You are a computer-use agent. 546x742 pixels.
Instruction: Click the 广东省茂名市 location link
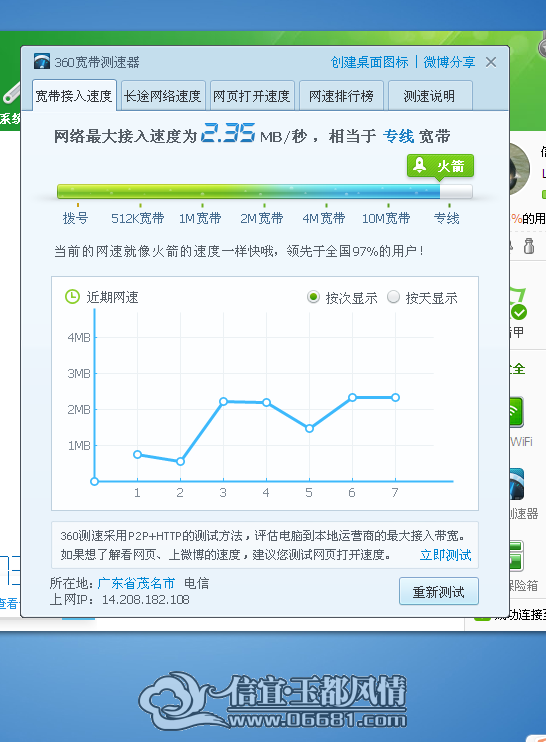[x=136, y=583]
